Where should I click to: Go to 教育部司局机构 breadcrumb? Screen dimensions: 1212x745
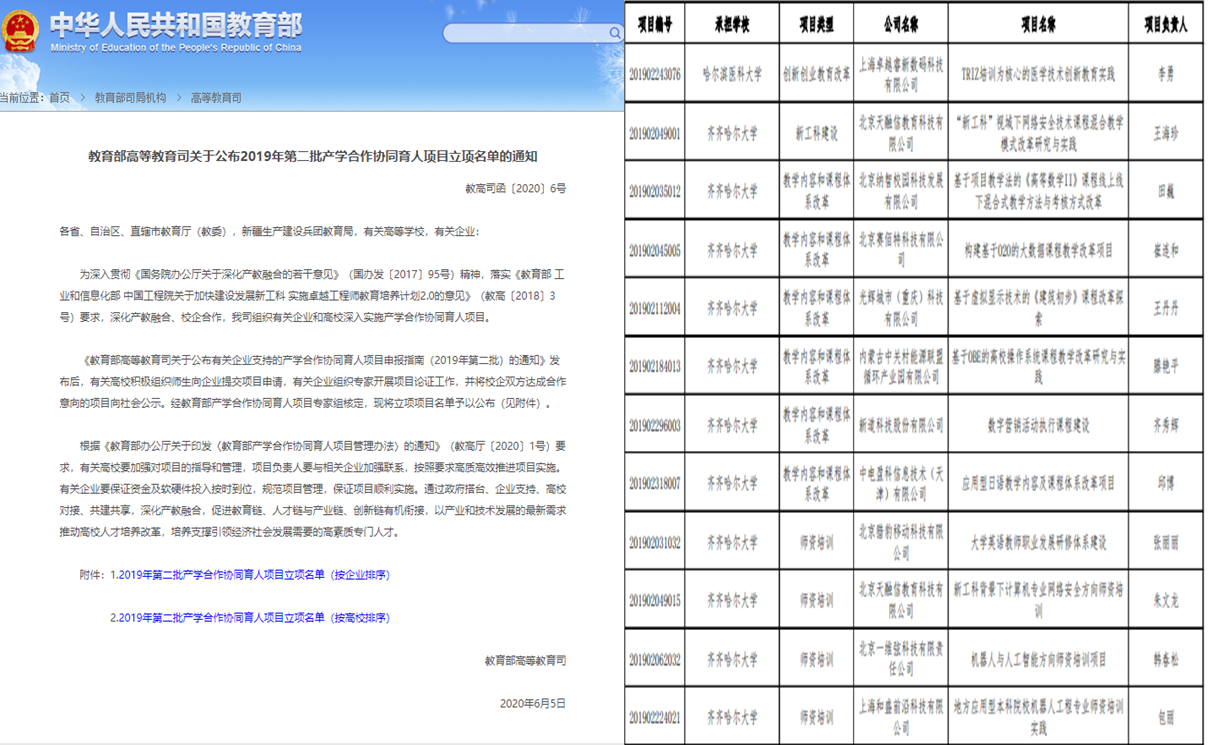click(x=130, y=98)
